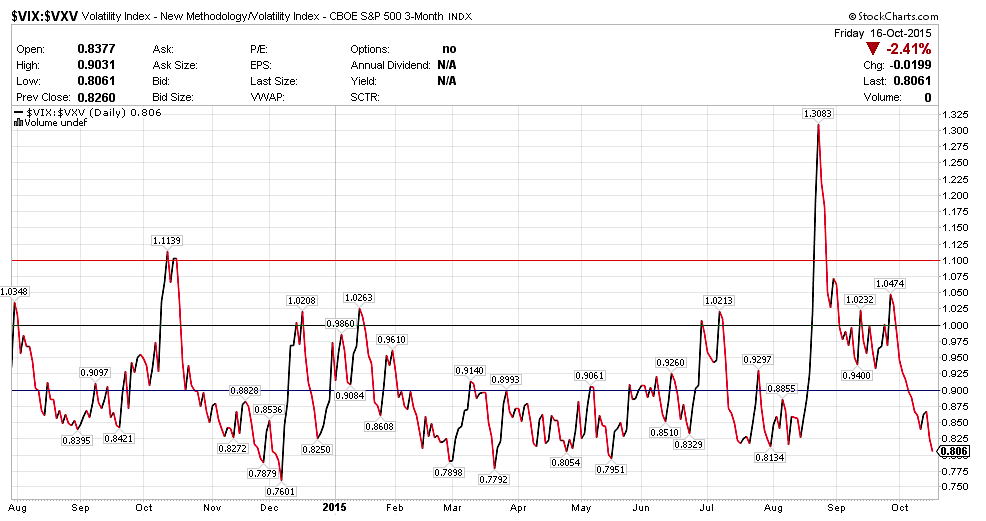Click the date 'Friday 16-Oct-2015'
This screenshot has width=986, height=521.
[x=883, y=33]
